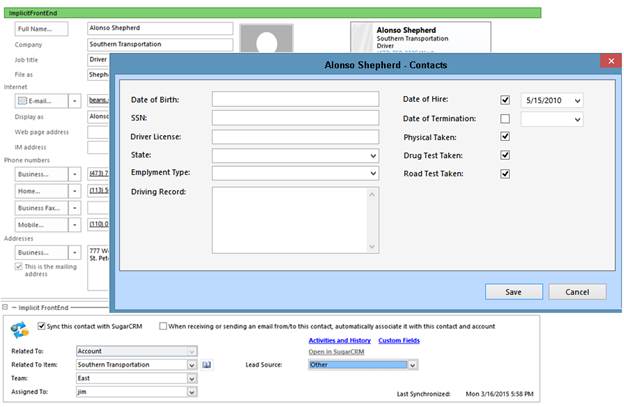Image resolution: width=624 pixels, height=407 pixels.
Task: Enable the Date of Termination checkbox
Action: [504, 118]
